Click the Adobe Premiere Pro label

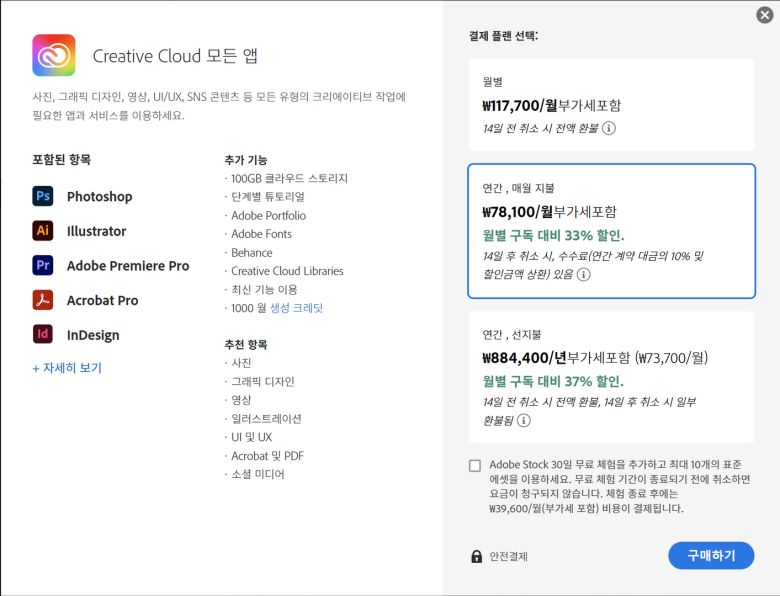click(x=128, y=266)
